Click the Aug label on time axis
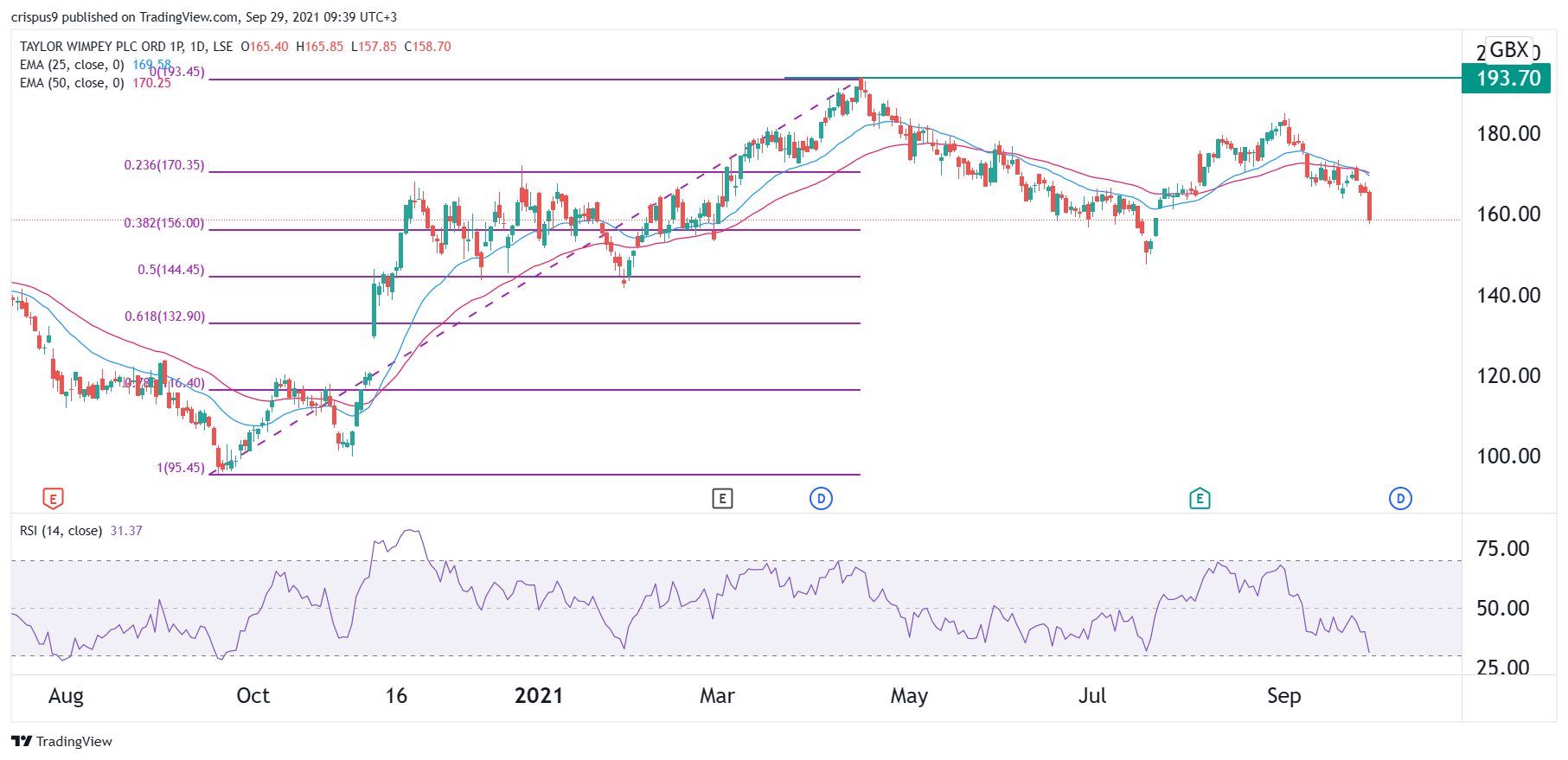Screen dimensions: 1568x760 click(66, 696)
